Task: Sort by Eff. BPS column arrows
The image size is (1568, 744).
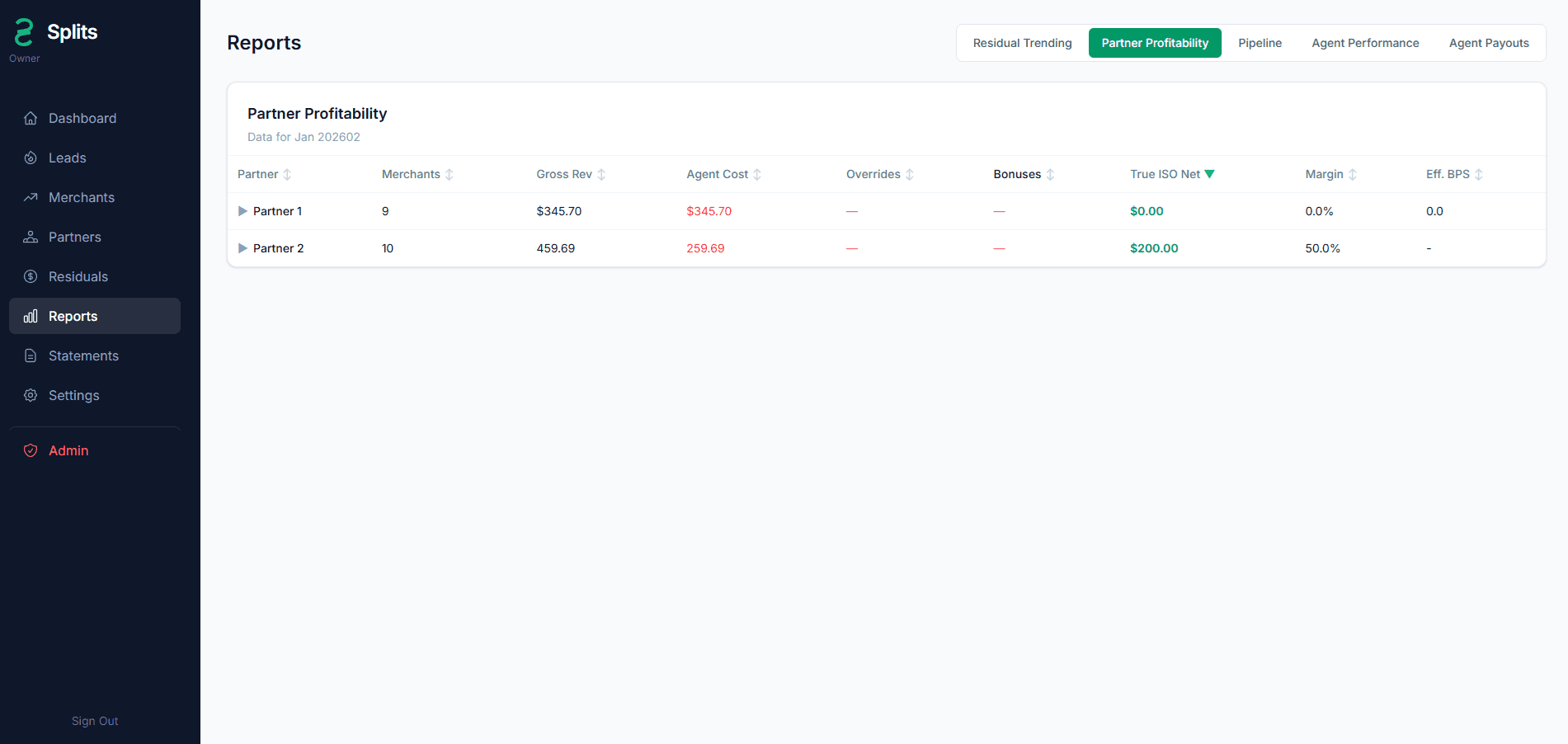Action: click(x=1479, y=175)
